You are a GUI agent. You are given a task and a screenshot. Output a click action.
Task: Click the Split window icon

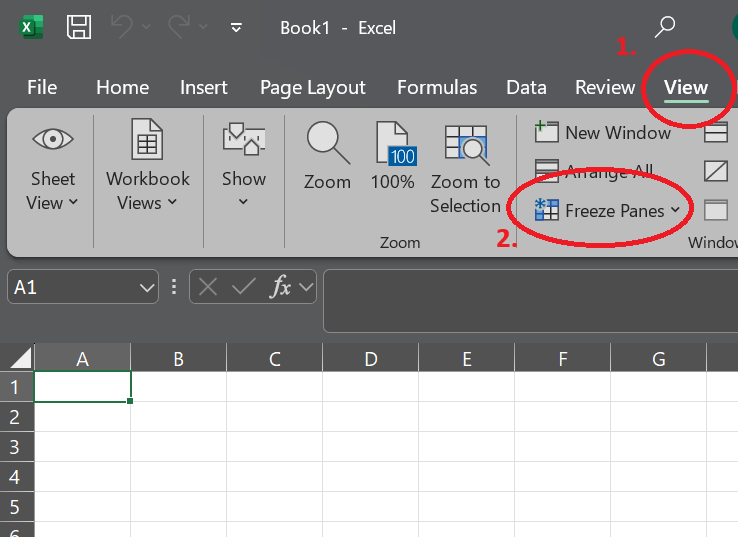tap(716, 132)
